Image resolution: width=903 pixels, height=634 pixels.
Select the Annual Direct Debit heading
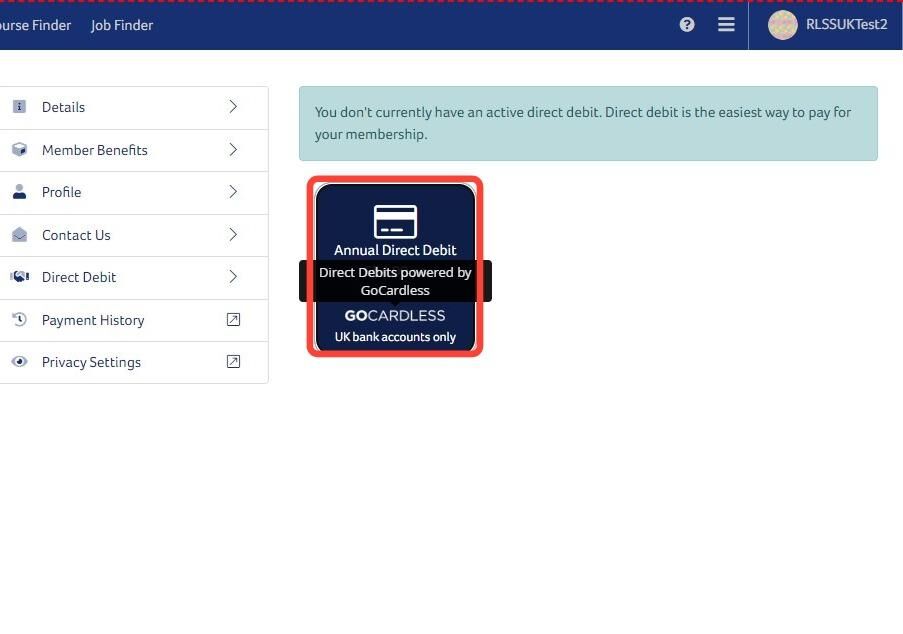click(x=395, y=250)
